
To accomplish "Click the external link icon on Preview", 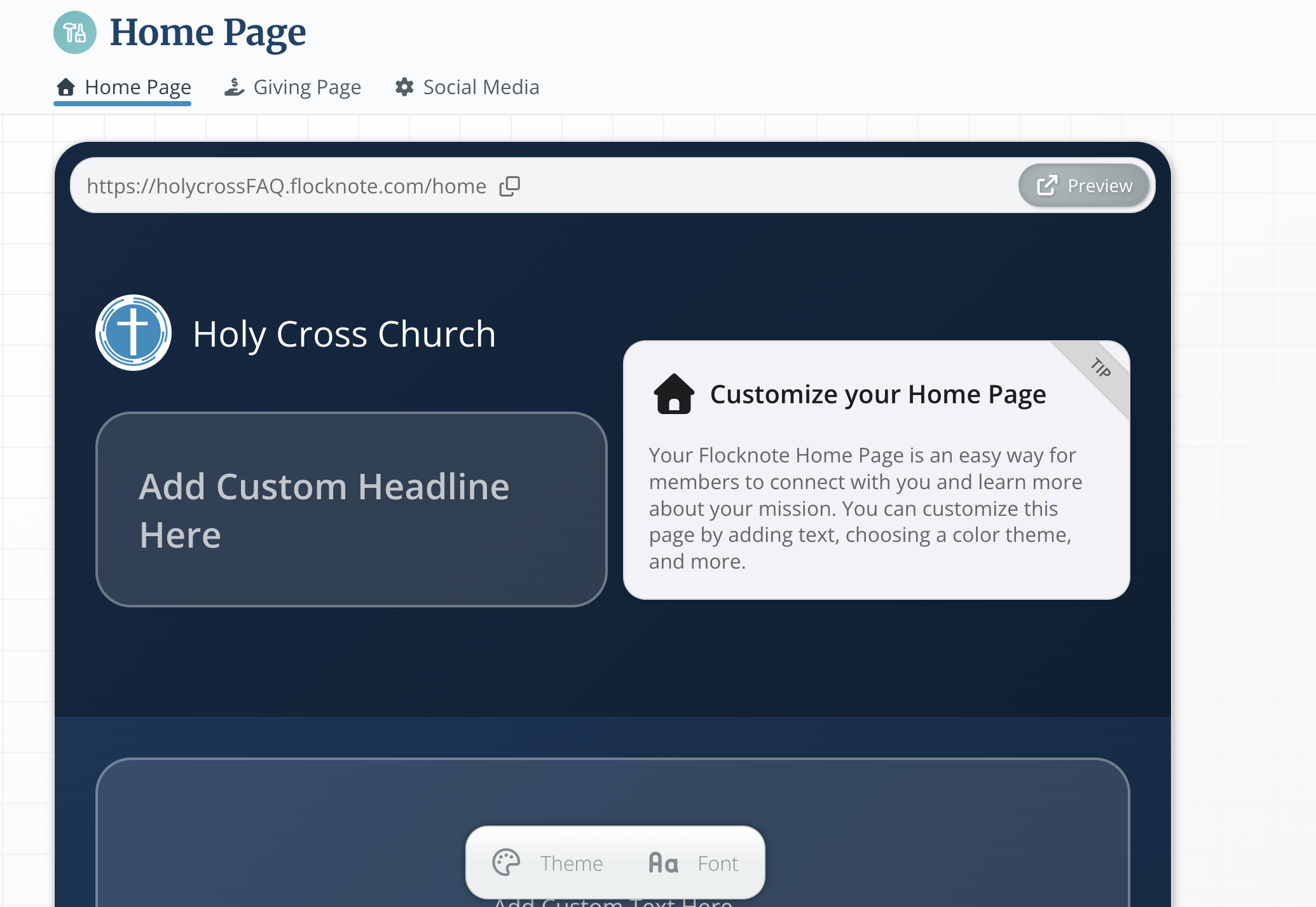I will [x=1046, y=186].
